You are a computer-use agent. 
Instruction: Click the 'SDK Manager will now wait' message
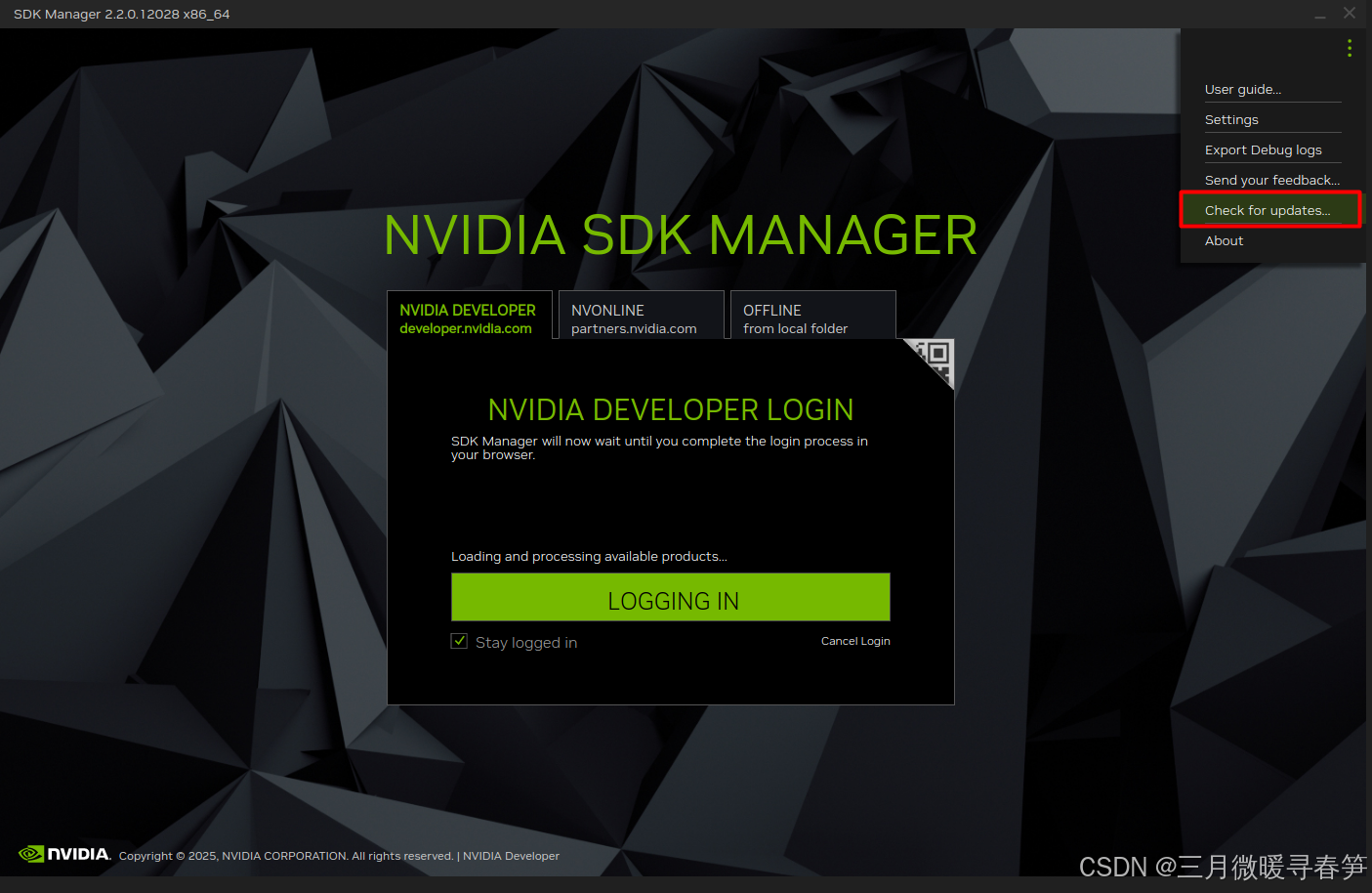pos(659,447)
